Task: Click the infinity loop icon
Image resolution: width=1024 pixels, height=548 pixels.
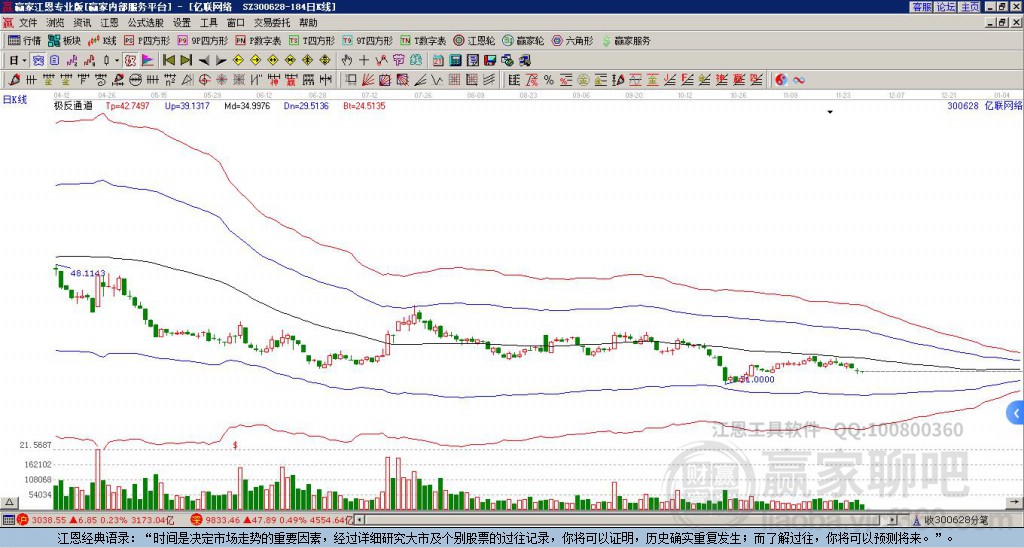Action: (799, 80)
